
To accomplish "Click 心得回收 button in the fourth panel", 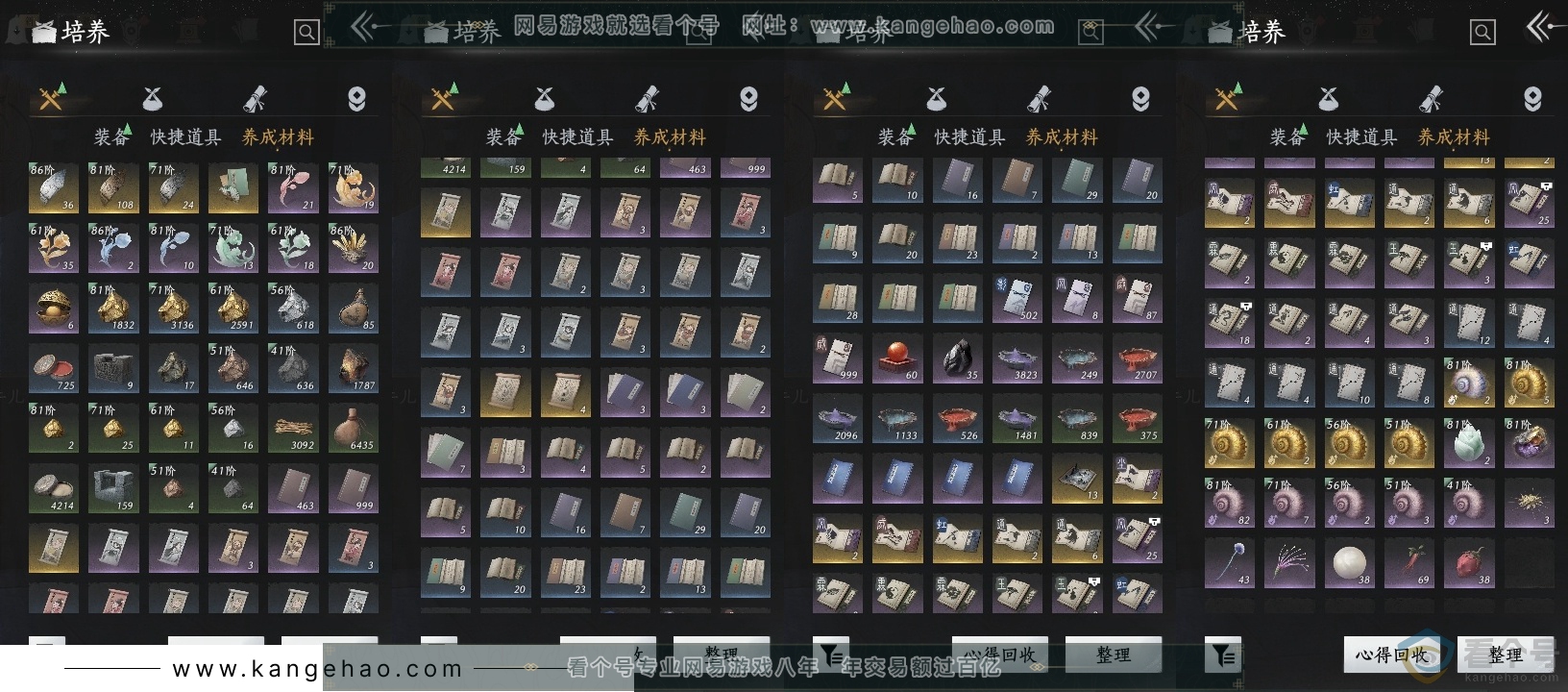I will [x=1392, y=655].
